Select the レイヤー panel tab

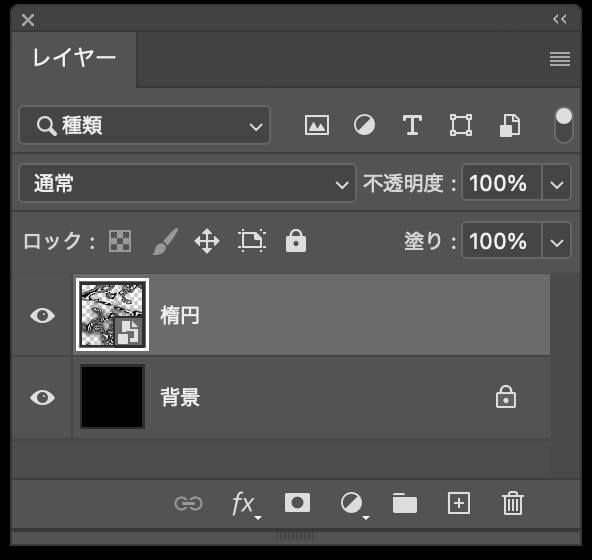tap(74, 59)
